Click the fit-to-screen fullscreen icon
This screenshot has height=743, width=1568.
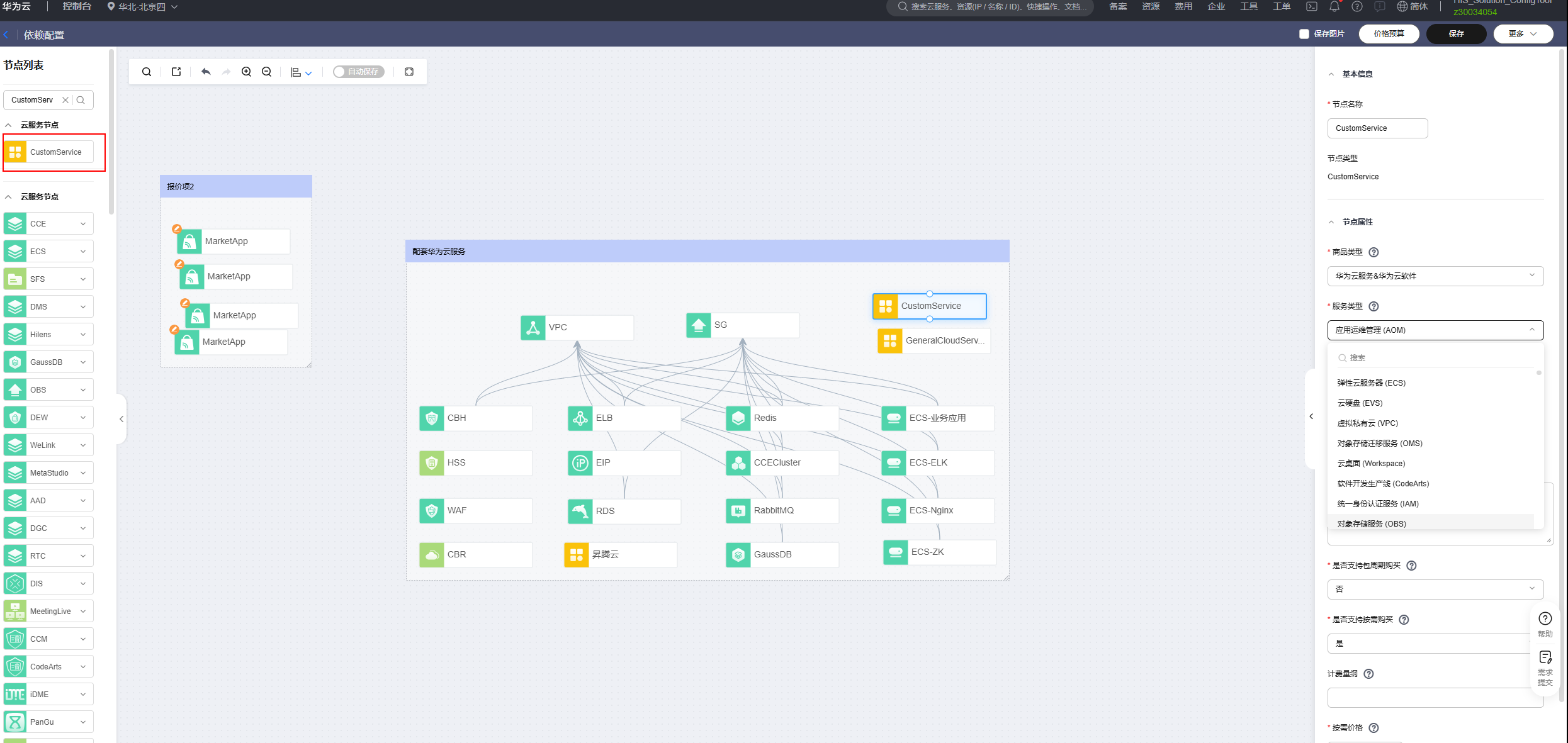pos(409,72)
